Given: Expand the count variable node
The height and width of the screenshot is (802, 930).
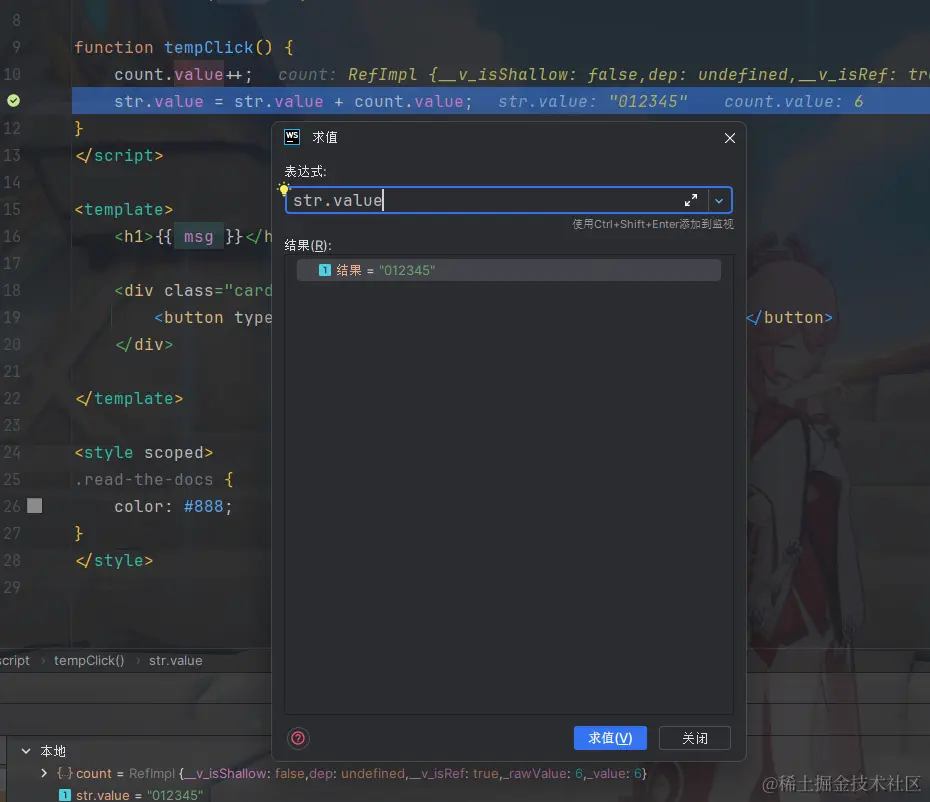Looking at the screenshot, I should (44, 773).
